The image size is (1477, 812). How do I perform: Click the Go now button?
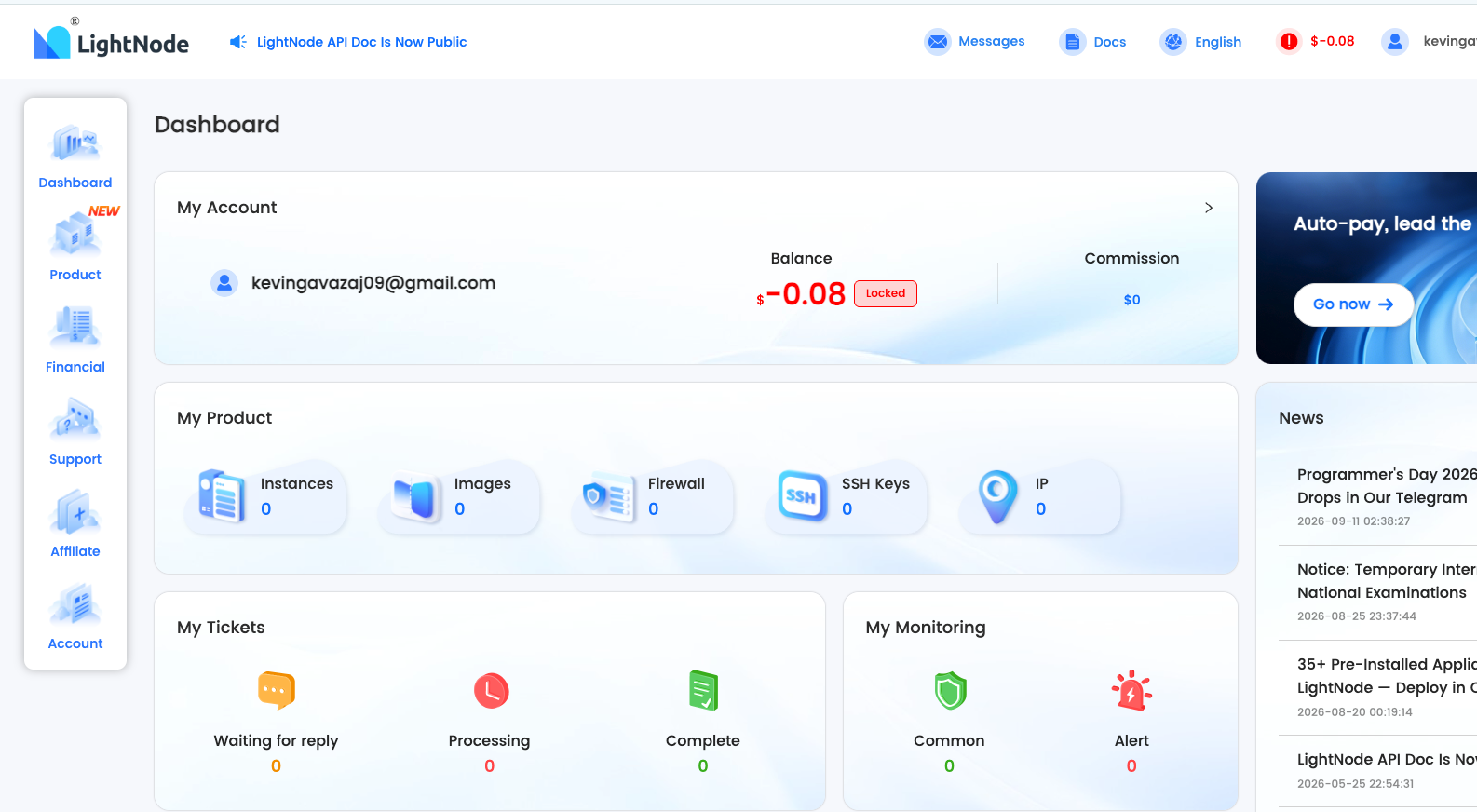coord(1353,304)
